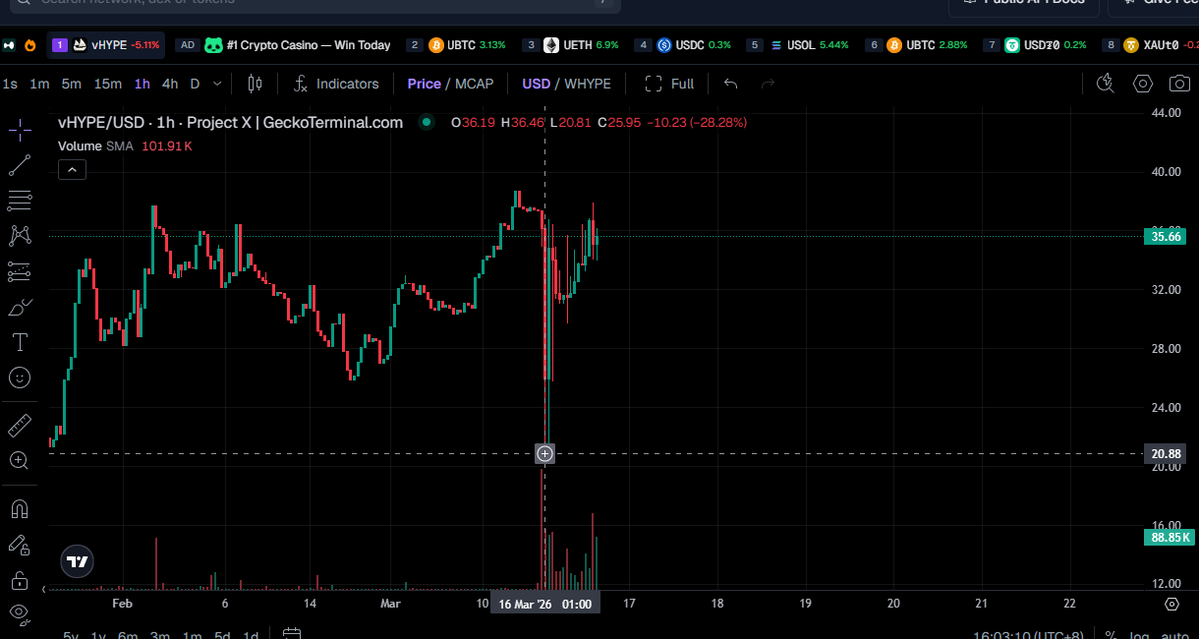
Task: Click the 16 Mar '26 01:00 time label
Action: (x=544, y=604)
